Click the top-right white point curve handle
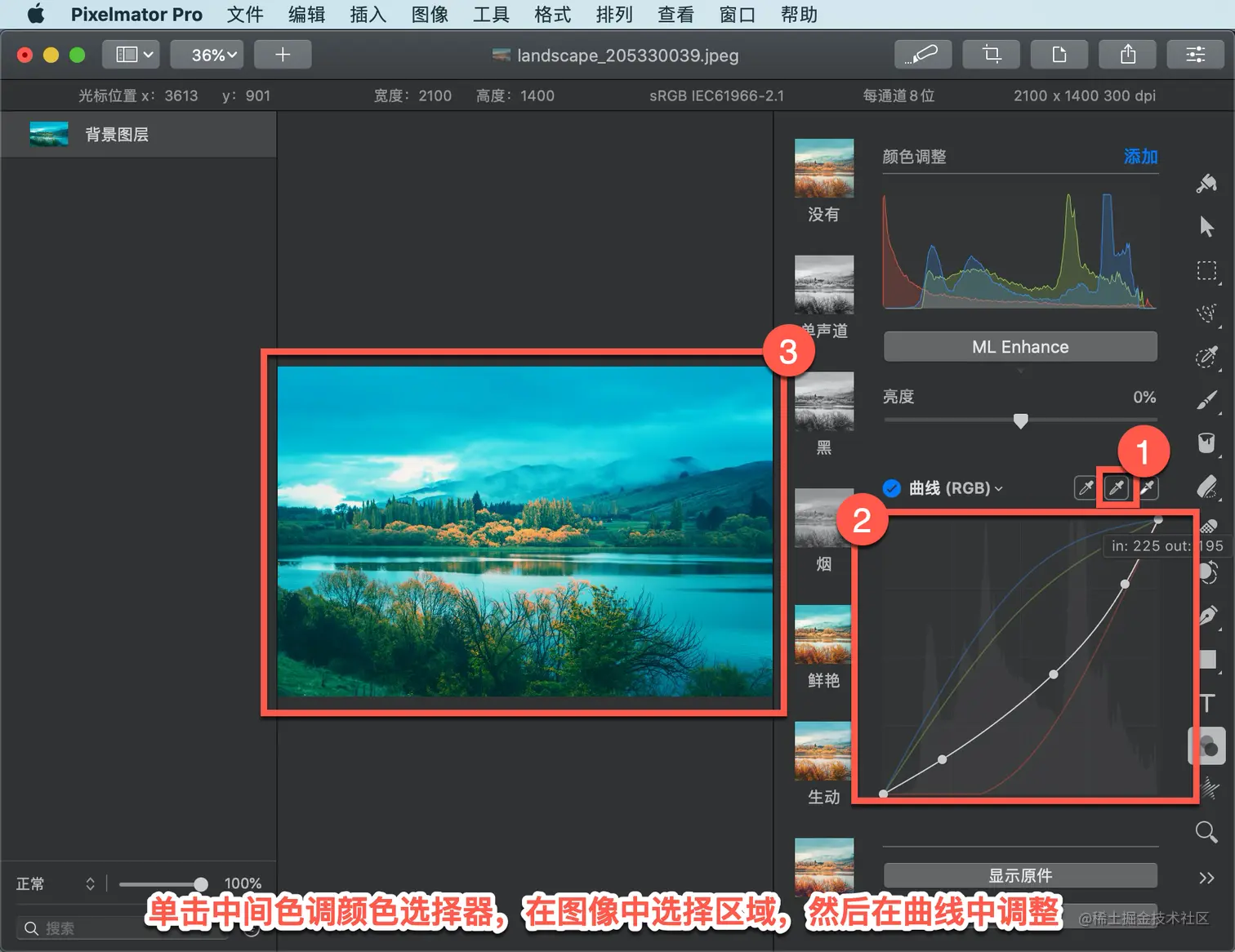1235x952 pixels. [1157, 519]
